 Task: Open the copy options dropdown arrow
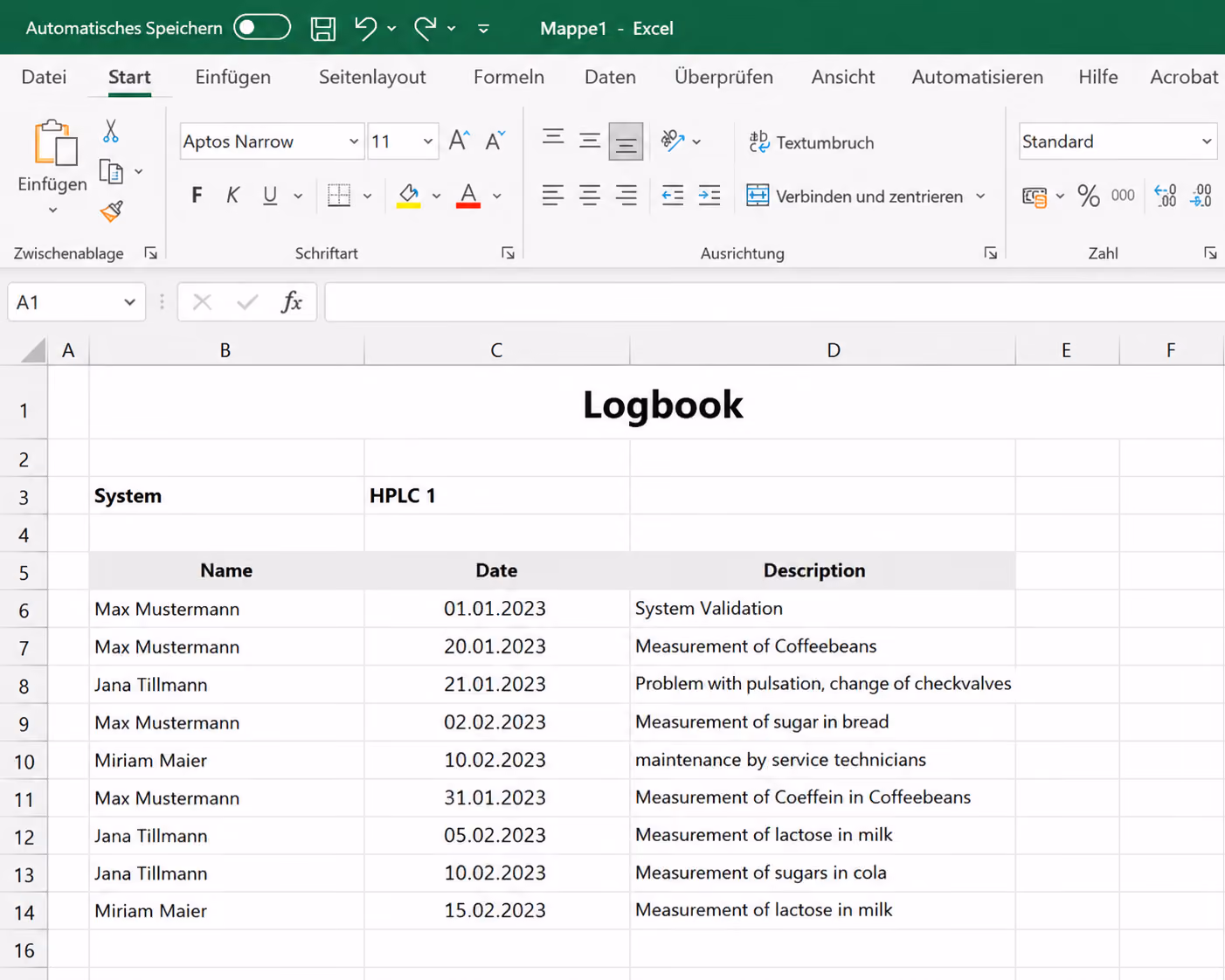(139, 172)
